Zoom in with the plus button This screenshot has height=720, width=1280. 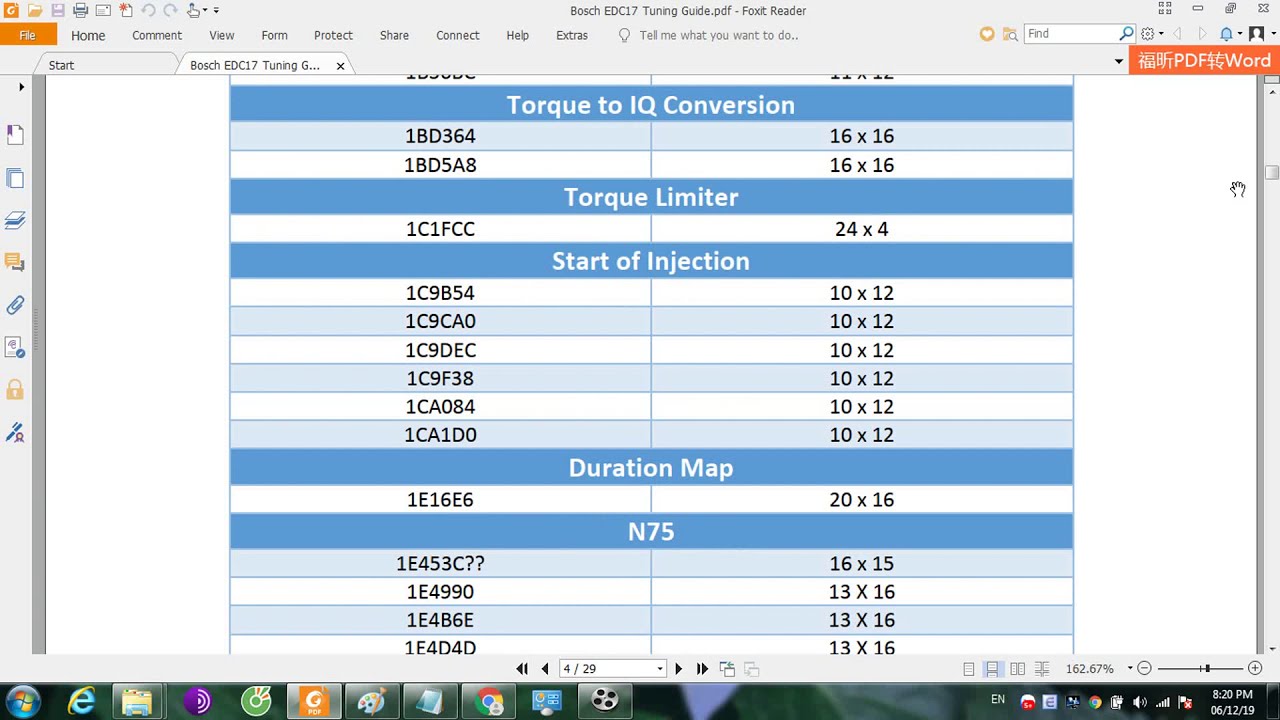[1255, 668]
